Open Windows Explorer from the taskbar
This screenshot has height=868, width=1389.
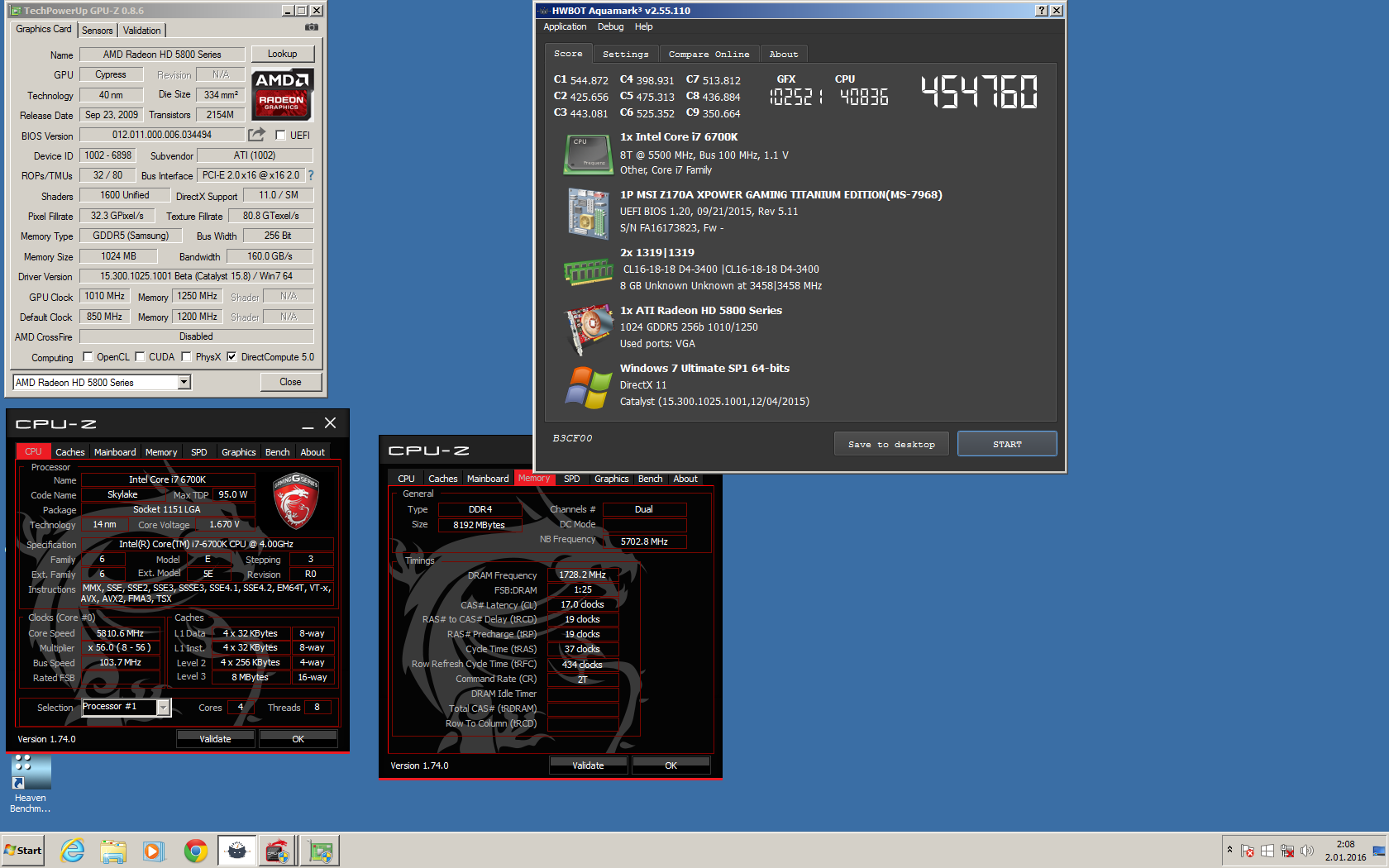pyautogui.click(x=113, y=851)
